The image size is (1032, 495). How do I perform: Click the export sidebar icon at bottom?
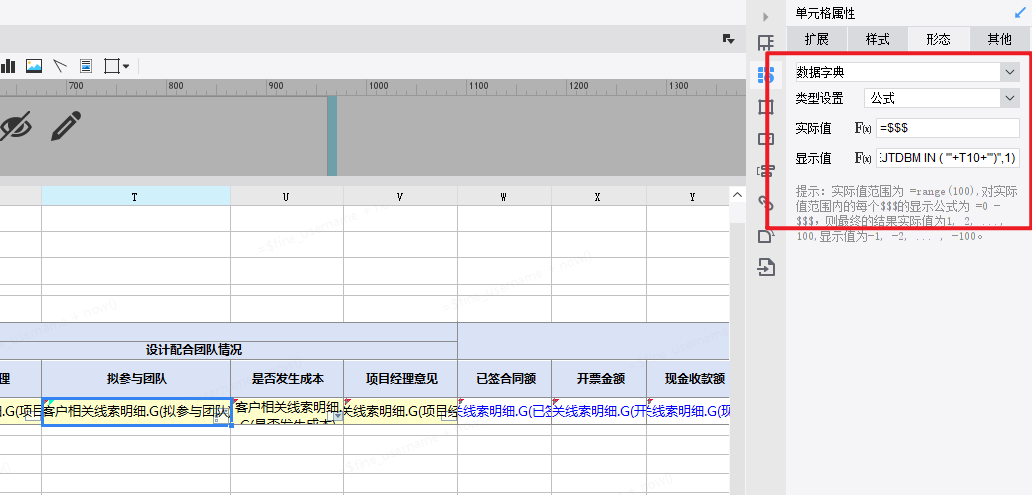point(766,267)
